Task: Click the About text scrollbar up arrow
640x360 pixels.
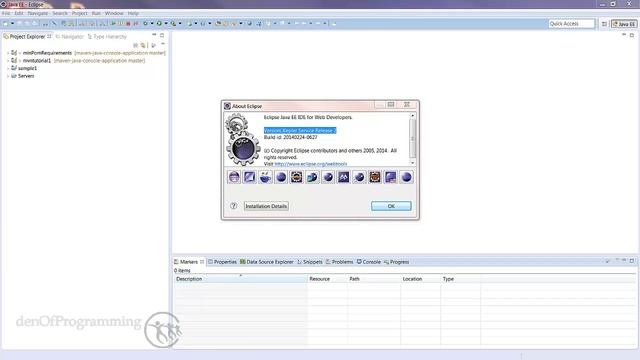Action: click(412, 116)
